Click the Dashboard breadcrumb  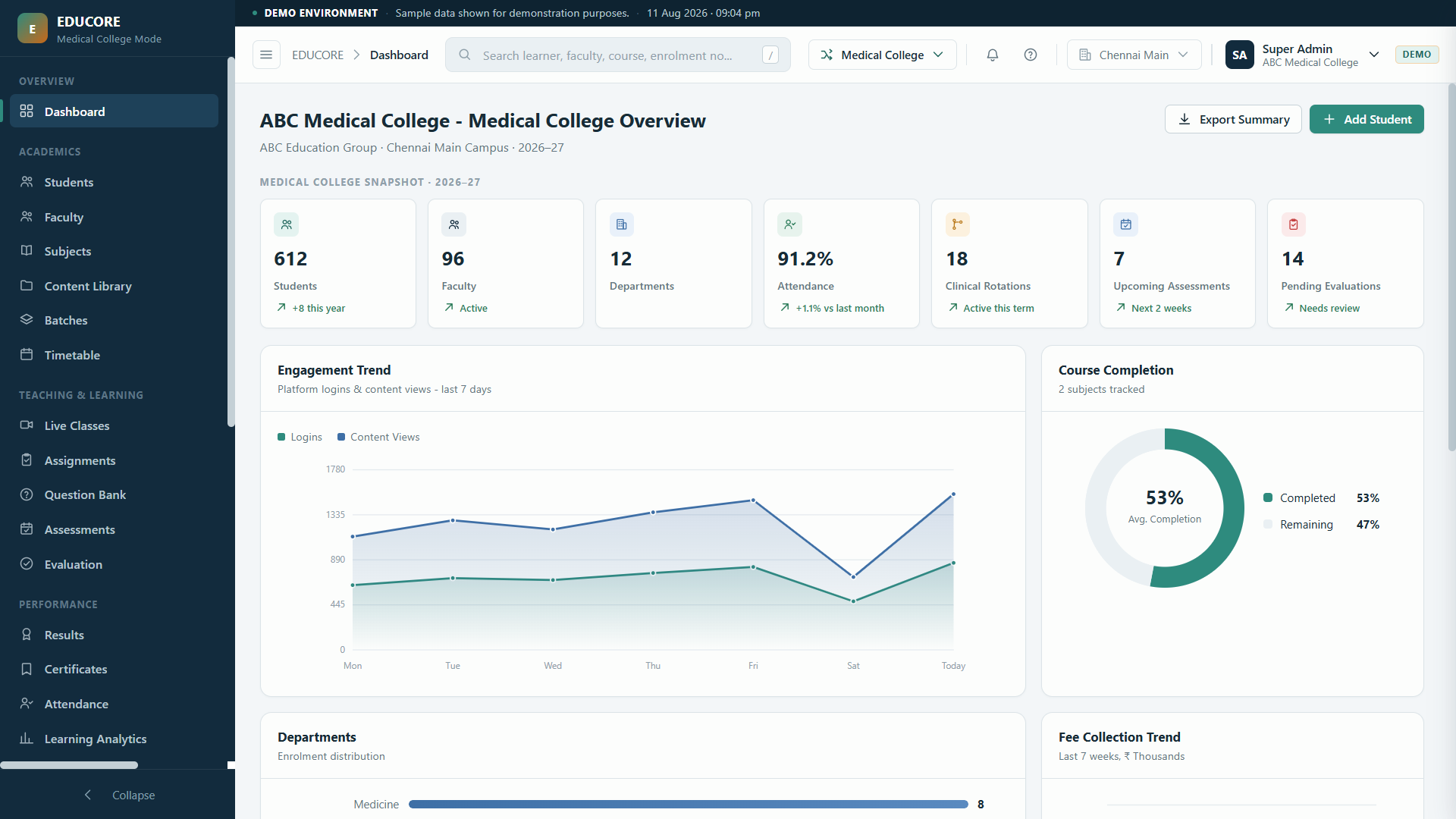(x=399, y=55)
